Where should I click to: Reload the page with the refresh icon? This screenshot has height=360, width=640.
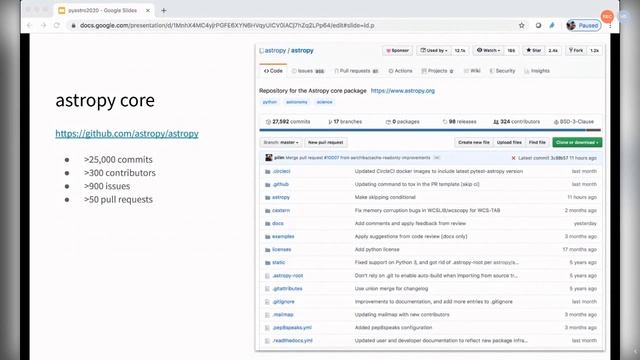coord(57,25)
